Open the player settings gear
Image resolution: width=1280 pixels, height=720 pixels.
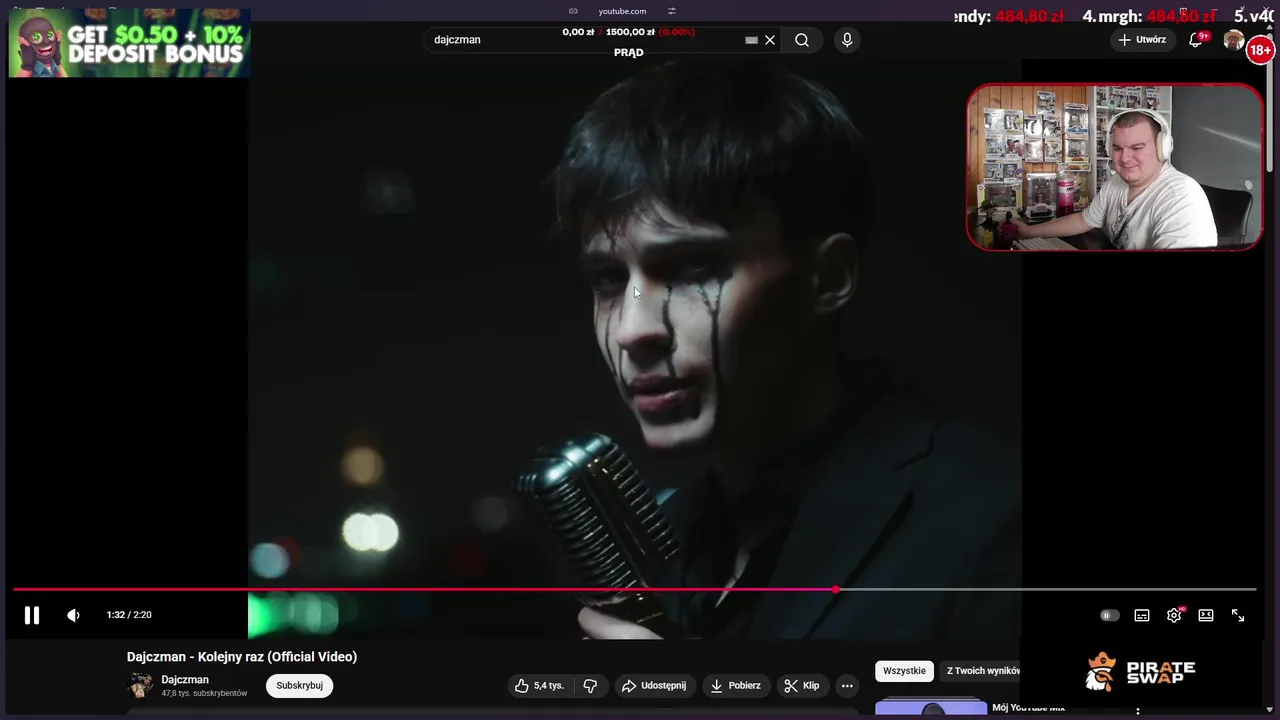(1174, 615)
